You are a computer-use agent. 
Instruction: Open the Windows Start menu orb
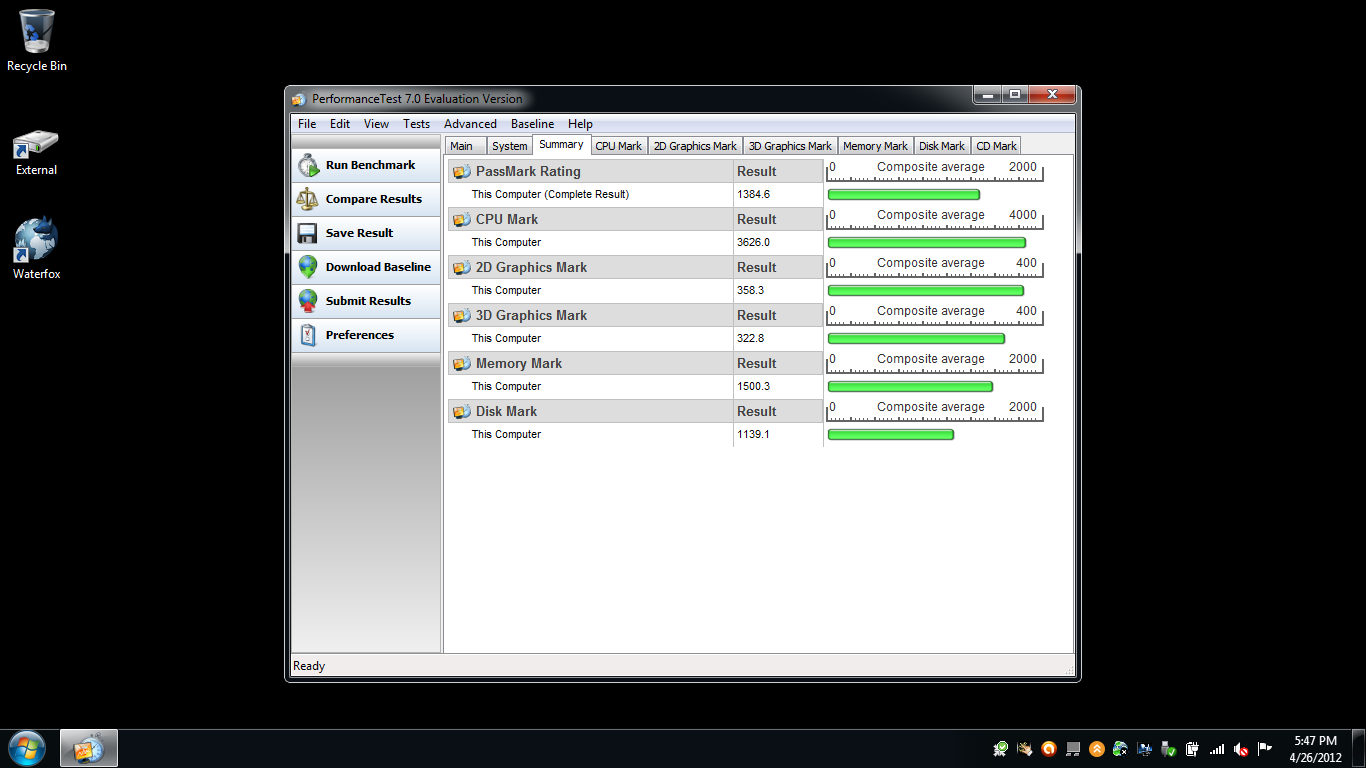(x=27, y=748)
